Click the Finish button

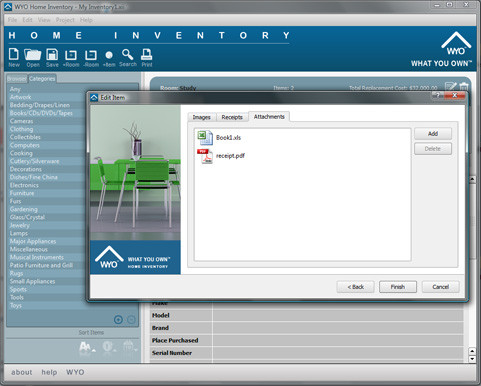click(398, 287)
